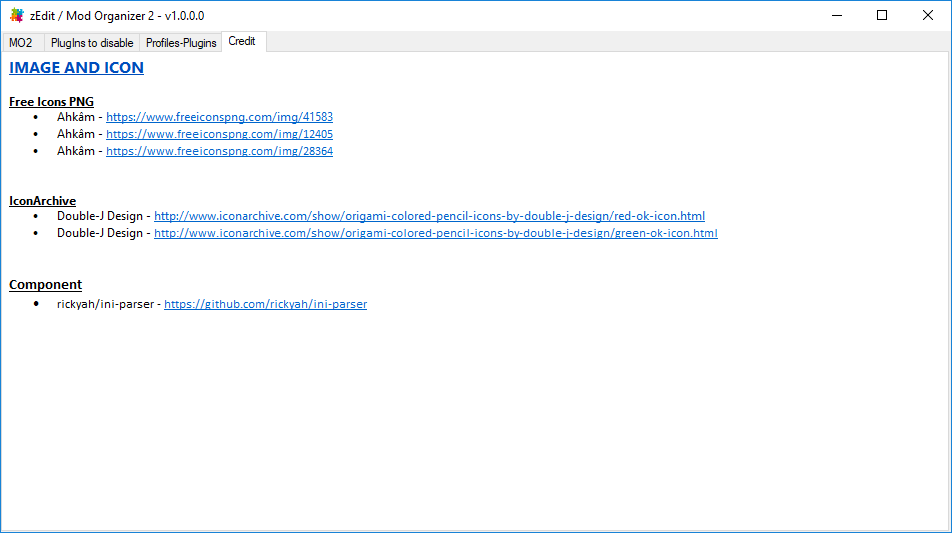952x533 pixels.
Task: Close the zEdit window
Action: pyautogui.click(x=928, y=15)
